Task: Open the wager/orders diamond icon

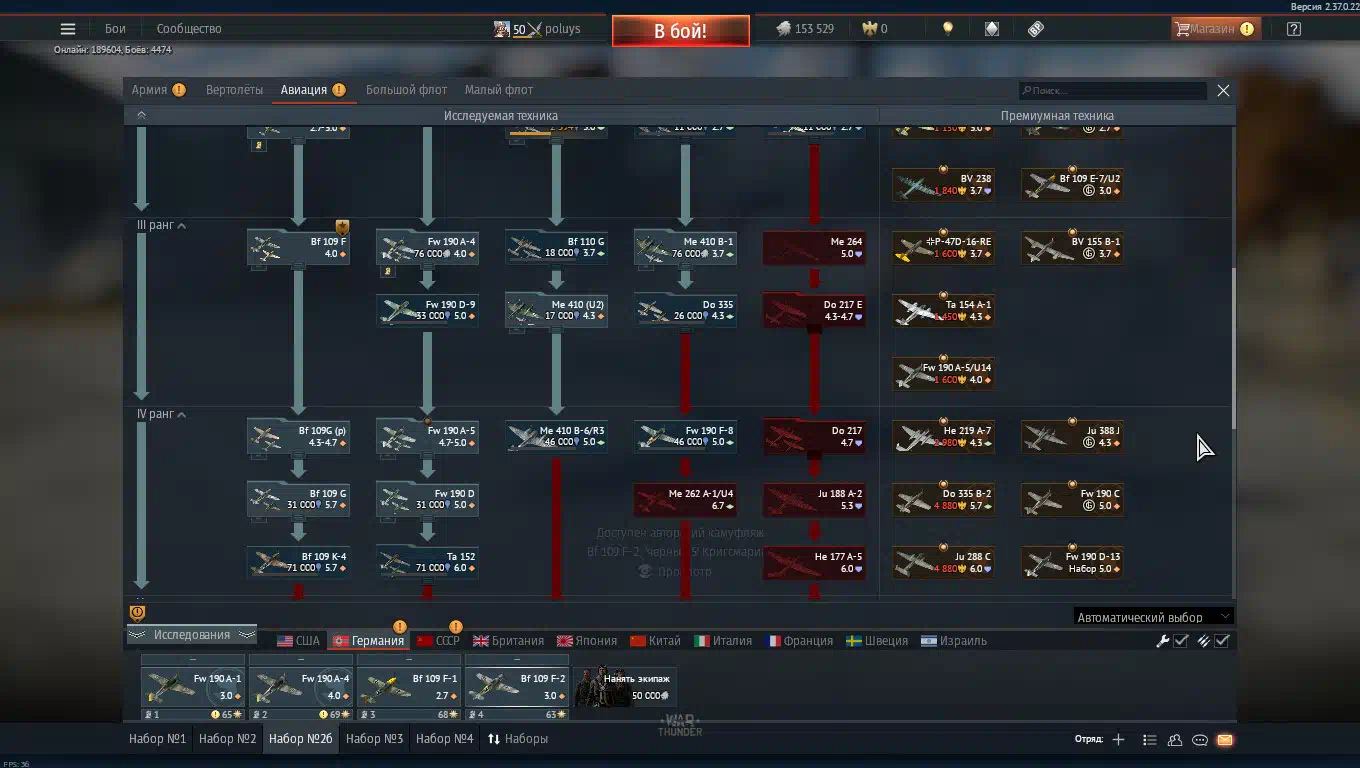Action: coord(991,29)
